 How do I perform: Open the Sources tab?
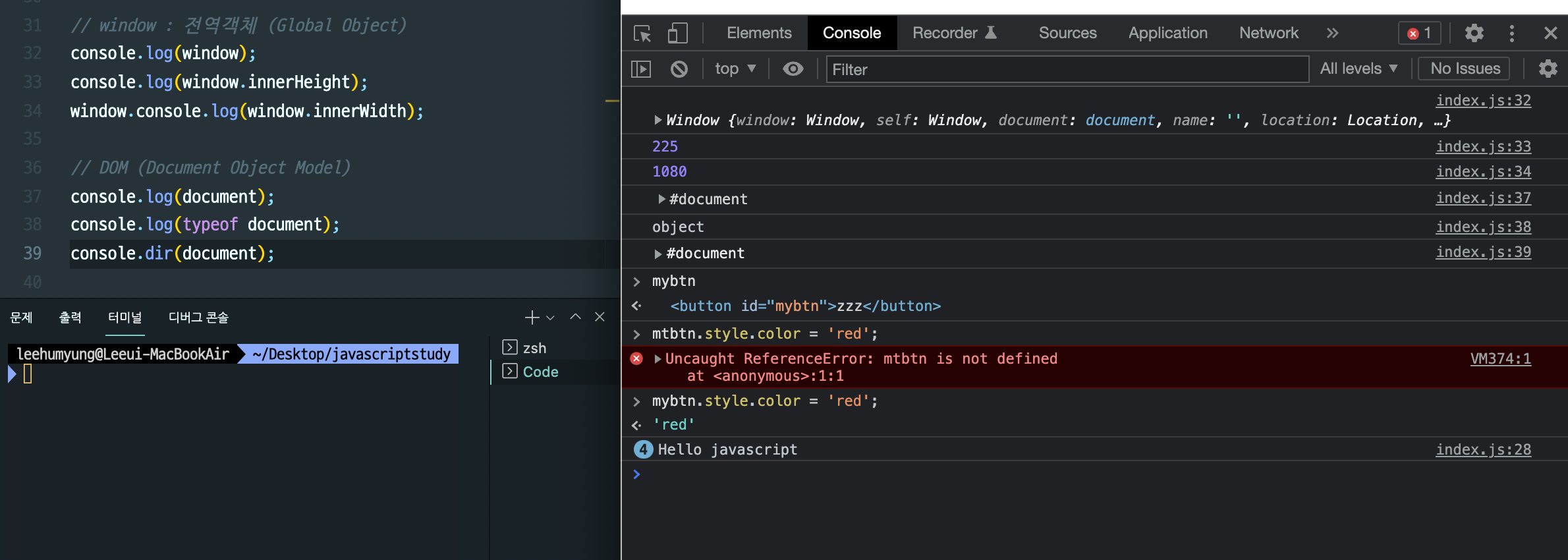(1067, 33)
